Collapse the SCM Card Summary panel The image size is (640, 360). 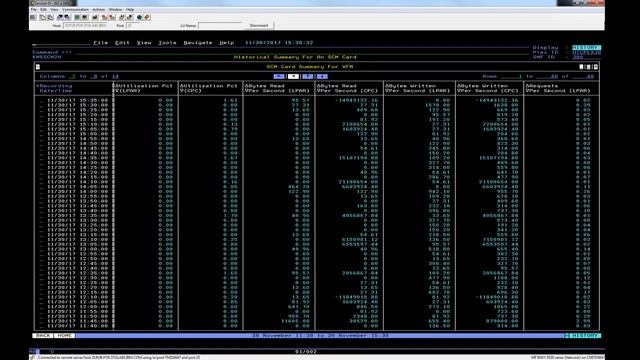[x=38, y=67]
